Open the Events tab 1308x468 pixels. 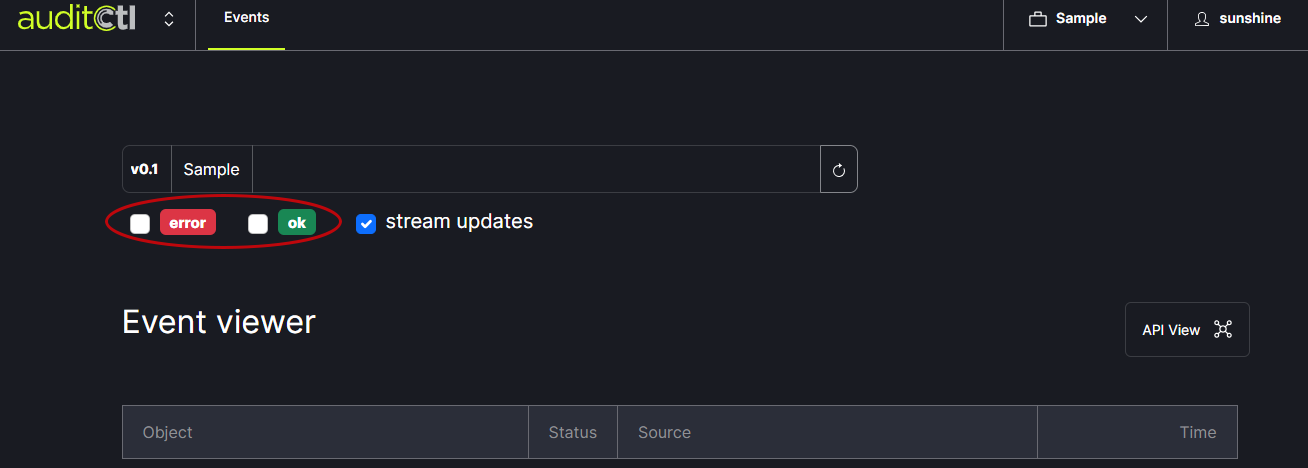[246, 18]
